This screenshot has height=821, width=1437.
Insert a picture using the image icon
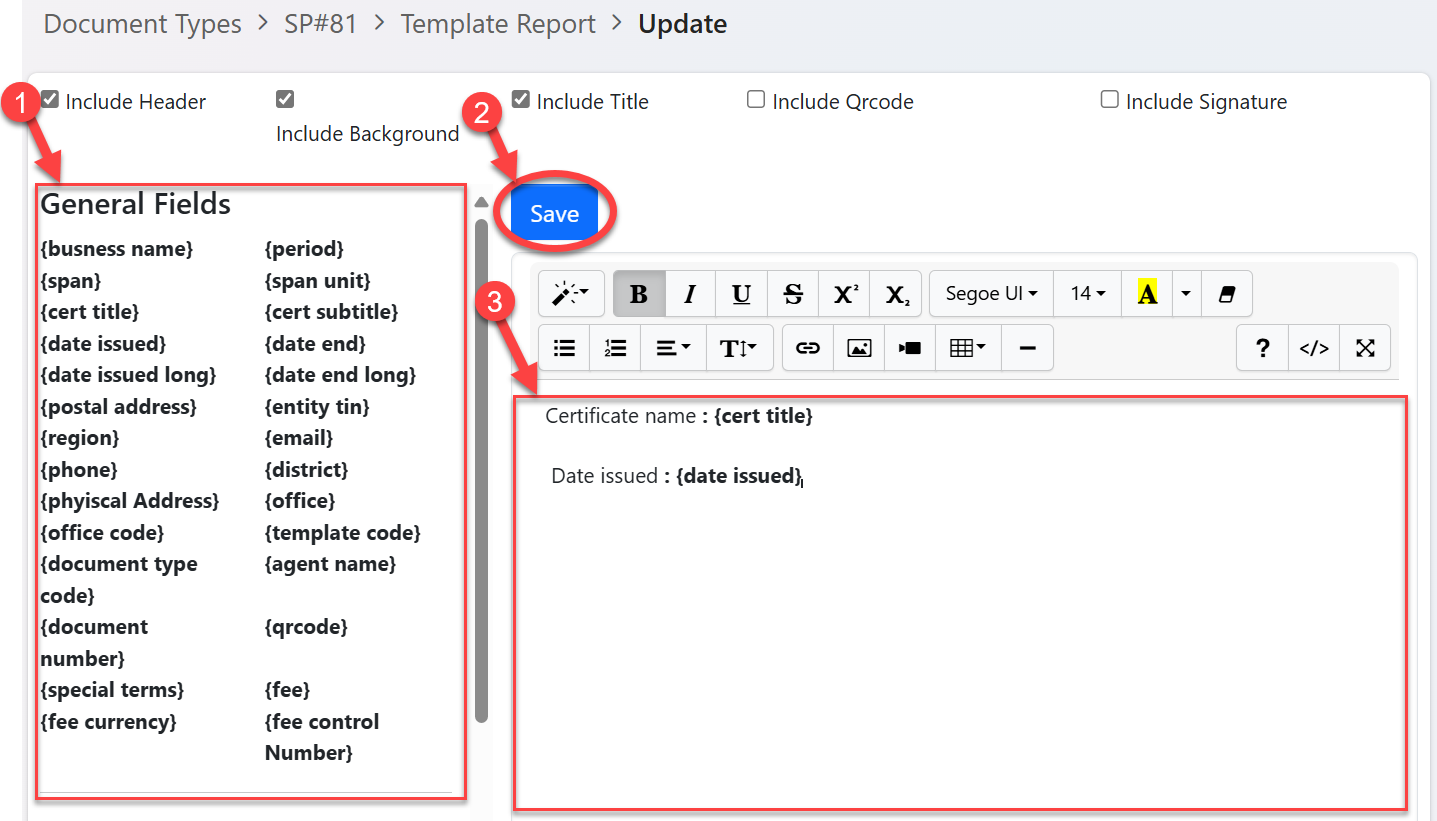click(858, 348)
